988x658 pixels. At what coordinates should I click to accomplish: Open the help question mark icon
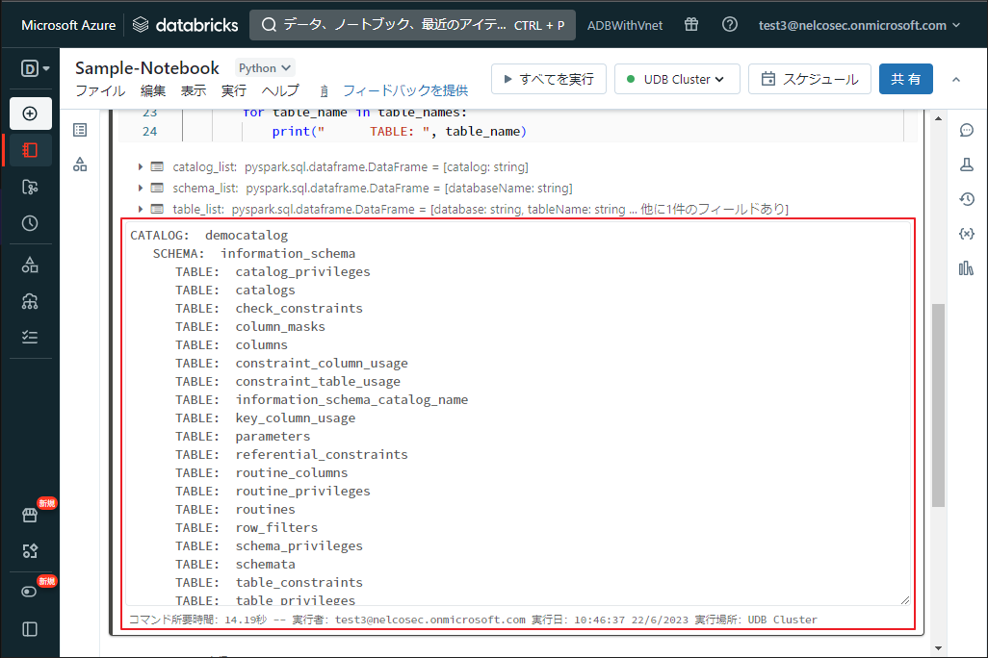point(730,25)
